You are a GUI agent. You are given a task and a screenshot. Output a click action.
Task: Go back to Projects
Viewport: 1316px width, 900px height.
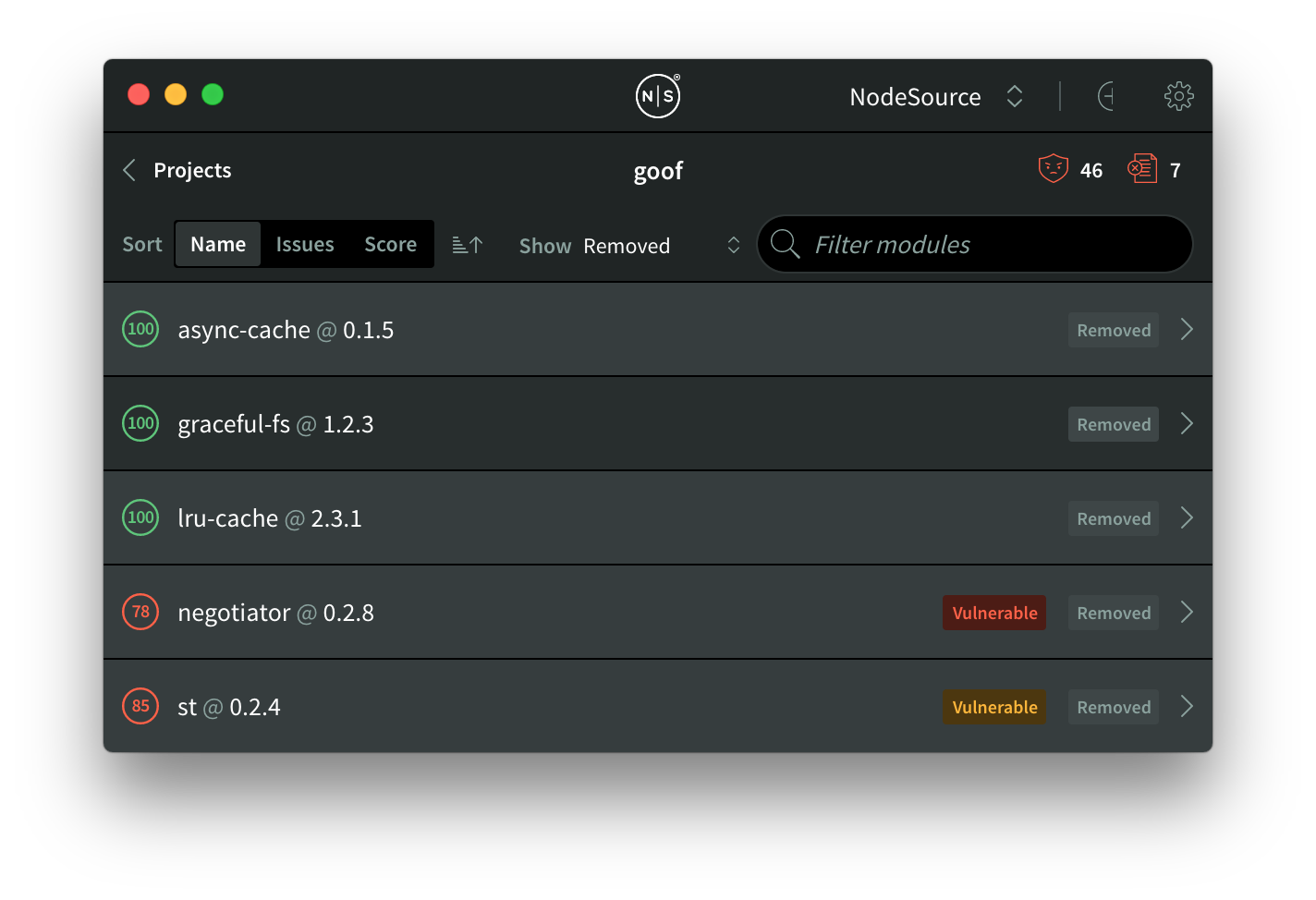click(x=192, y=170)
